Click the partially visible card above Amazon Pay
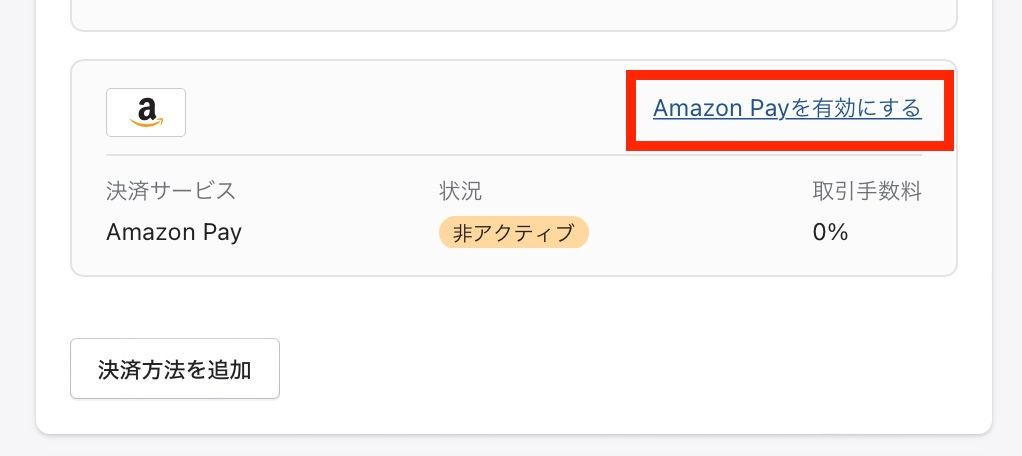 pos(514,14)
